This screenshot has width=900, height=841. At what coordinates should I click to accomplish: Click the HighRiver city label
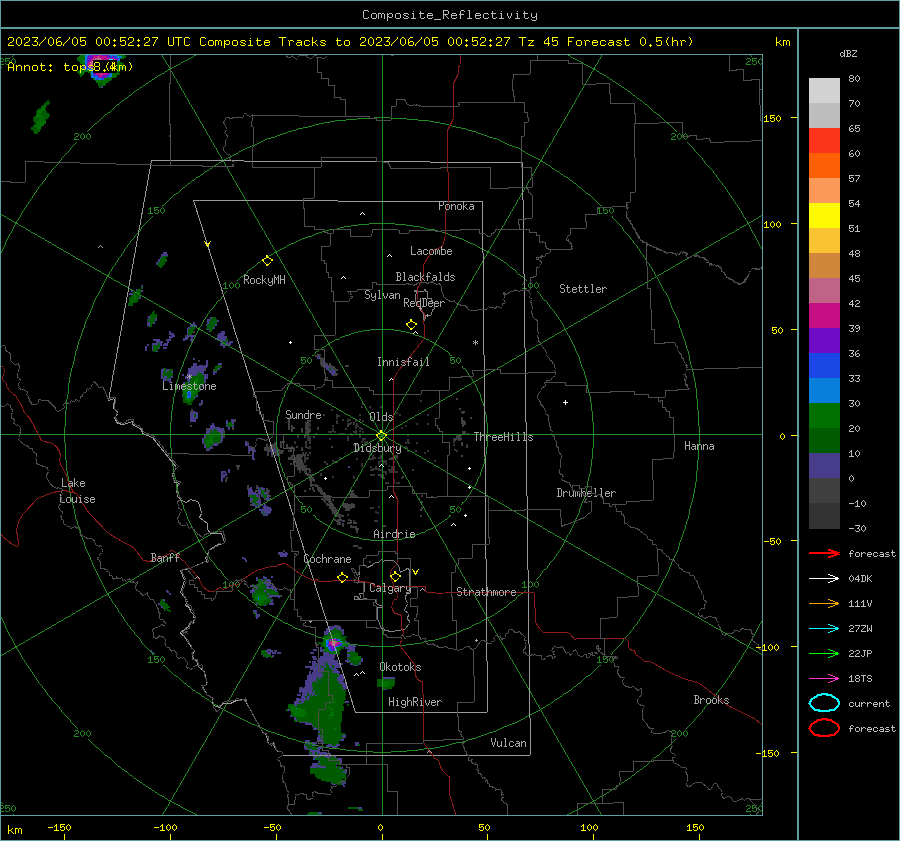(415, 702)
